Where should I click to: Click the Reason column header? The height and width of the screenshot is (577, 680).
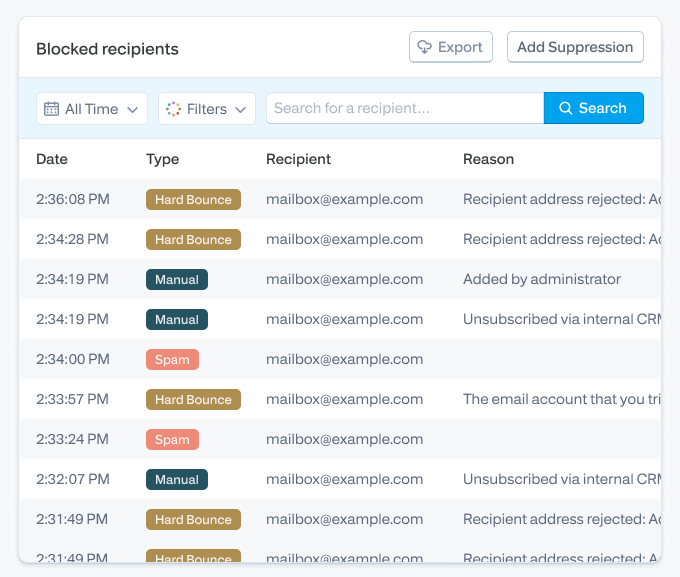[488, 159]
